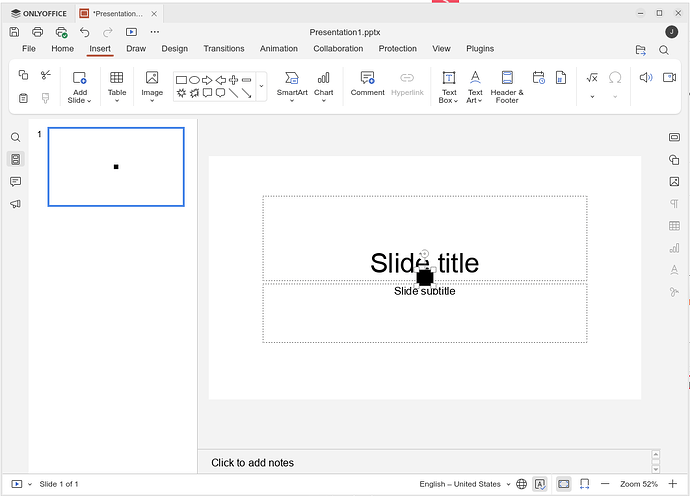Viewport: 690px width, 496px height.
Task: Open the Collaboration tab
Action: click(338, 48)
